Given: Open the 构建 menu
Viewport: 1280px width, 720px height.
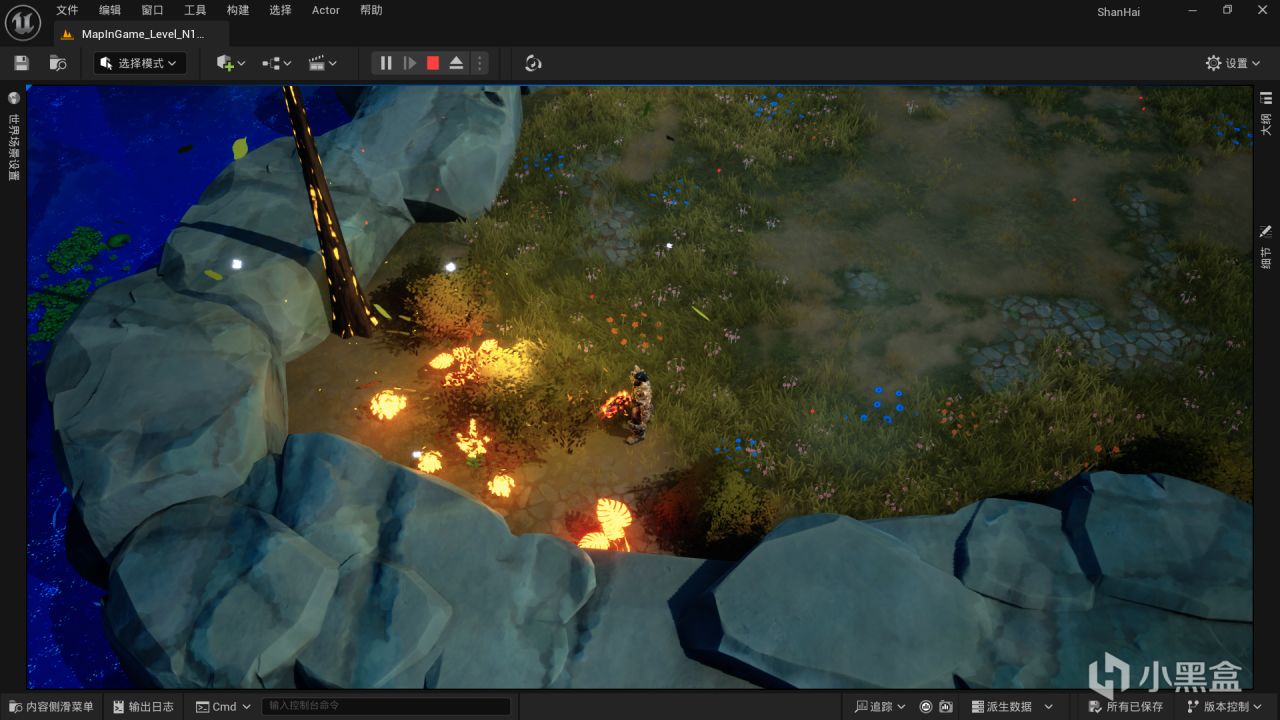Looking at the screenshot, I should click(238, 10).
